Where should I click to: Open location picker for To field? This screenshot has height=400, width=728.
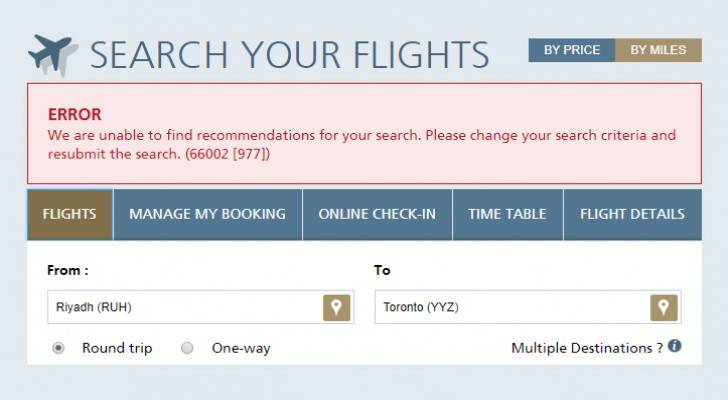[x=664, y=308]
